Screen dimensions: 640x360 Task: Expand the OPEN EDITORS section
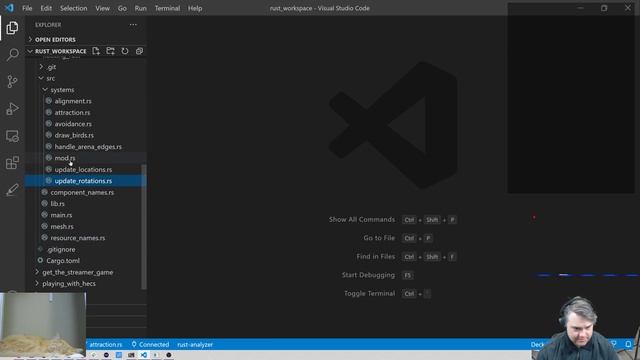[x=55, y=40]
